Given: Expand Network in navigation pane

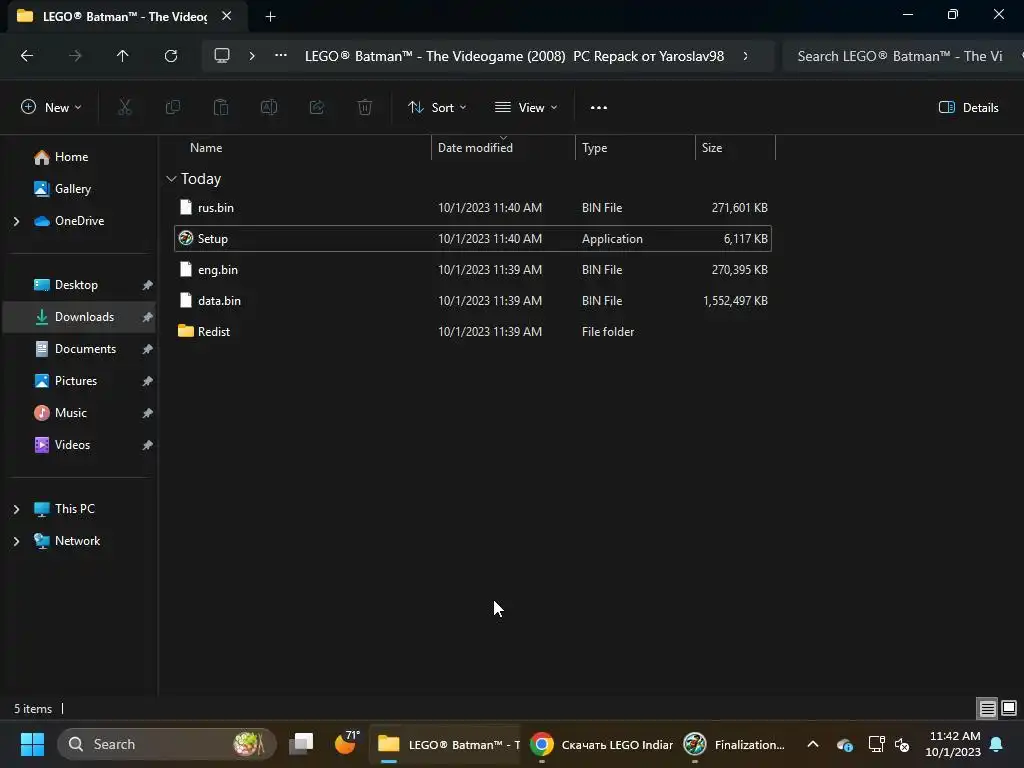Looking at the screenshot, I should pyautogui.click(x=16, y=541).
